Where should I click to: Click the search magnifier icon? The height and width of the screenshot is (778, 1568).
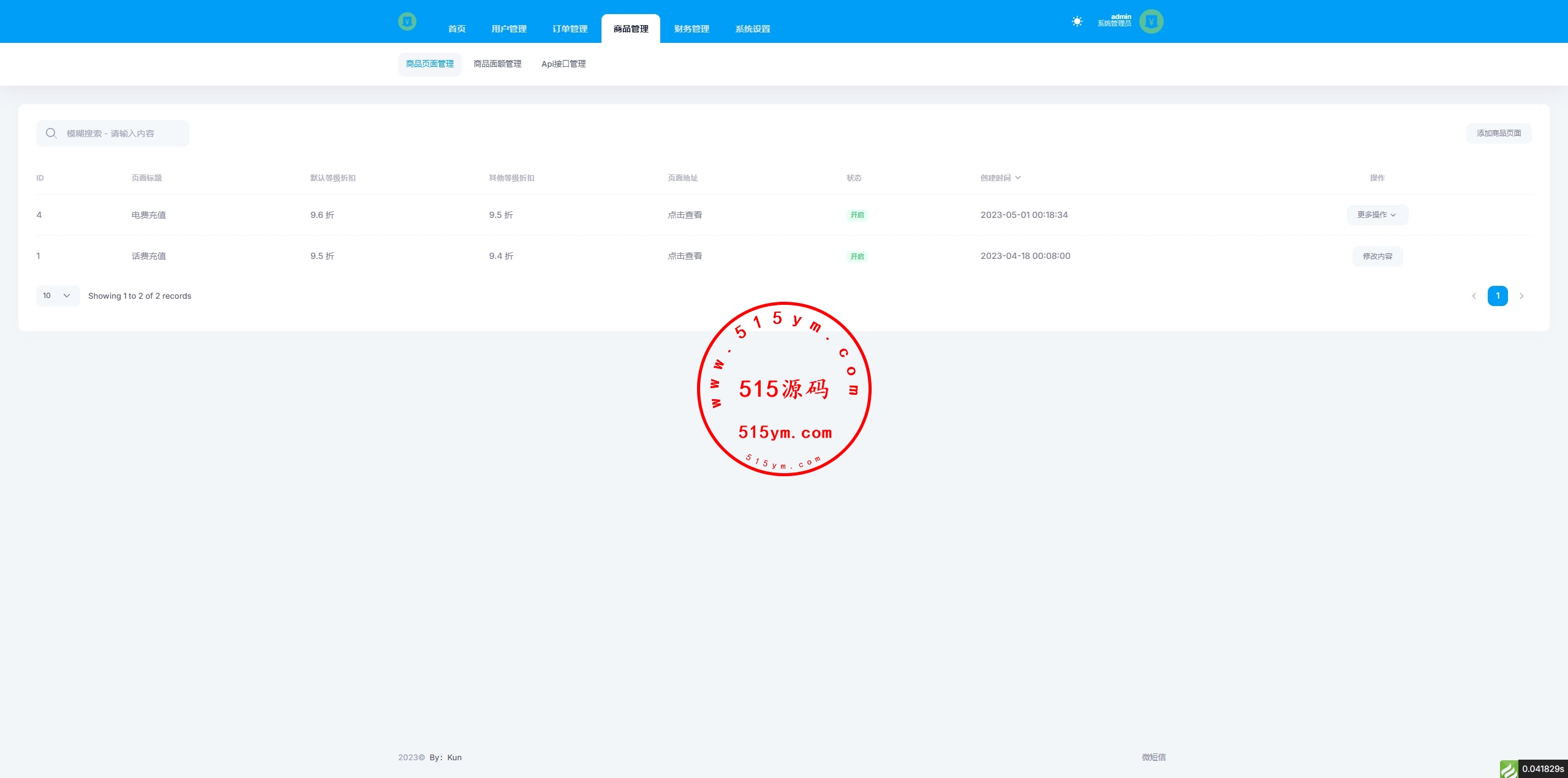click(x=51, y=133)
